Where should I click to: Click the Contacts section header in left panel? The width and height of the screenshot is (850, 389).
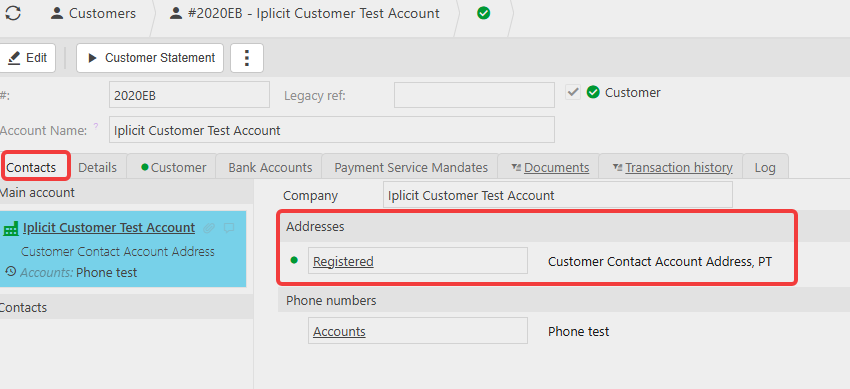pos(126,307)
